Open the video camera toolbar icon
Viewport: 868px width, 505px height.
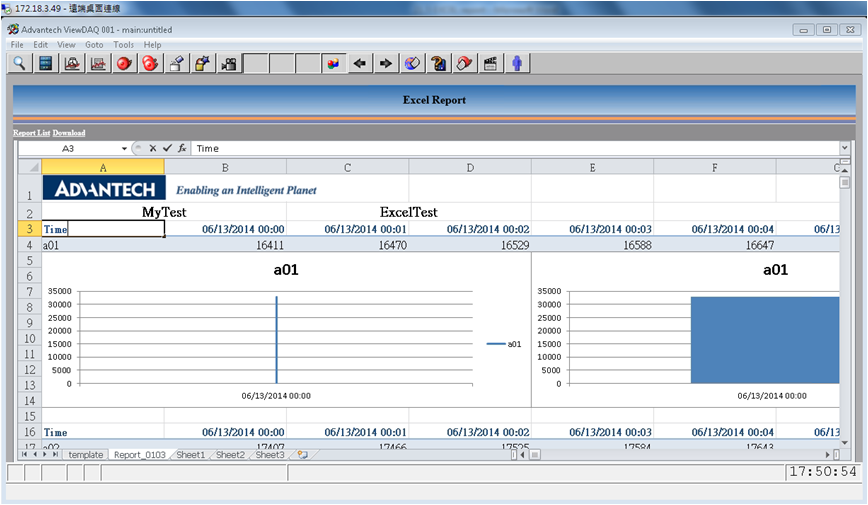coord(229,64)
